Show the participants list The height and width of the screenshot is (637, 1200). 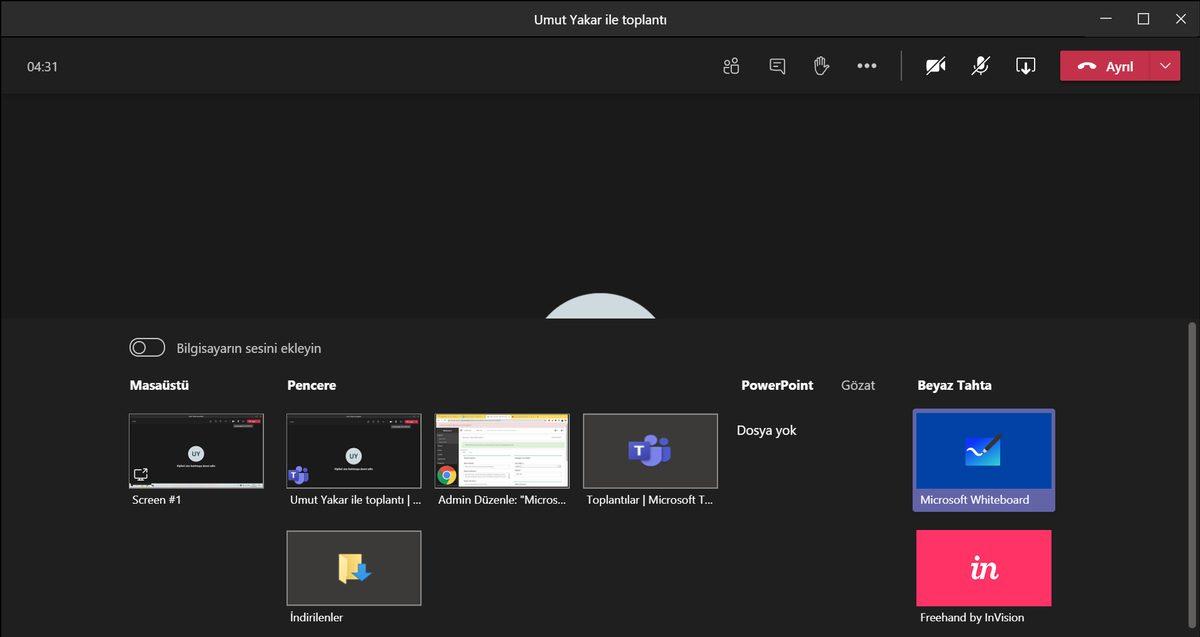tap(730, 65)
